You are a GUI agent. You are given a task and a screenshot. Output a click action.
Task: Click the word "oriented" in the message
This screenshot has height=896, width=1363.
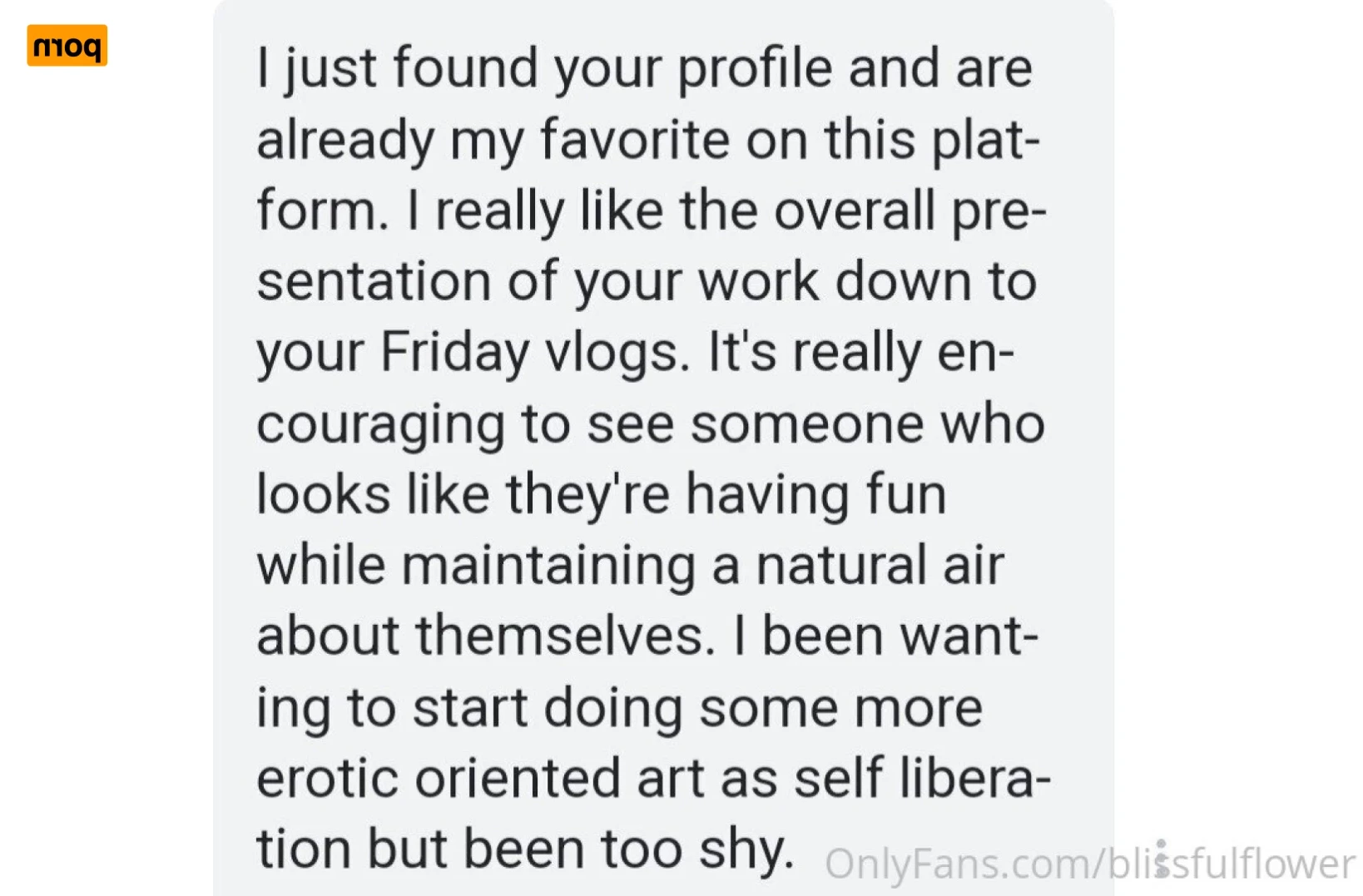(x=517, y=780)
